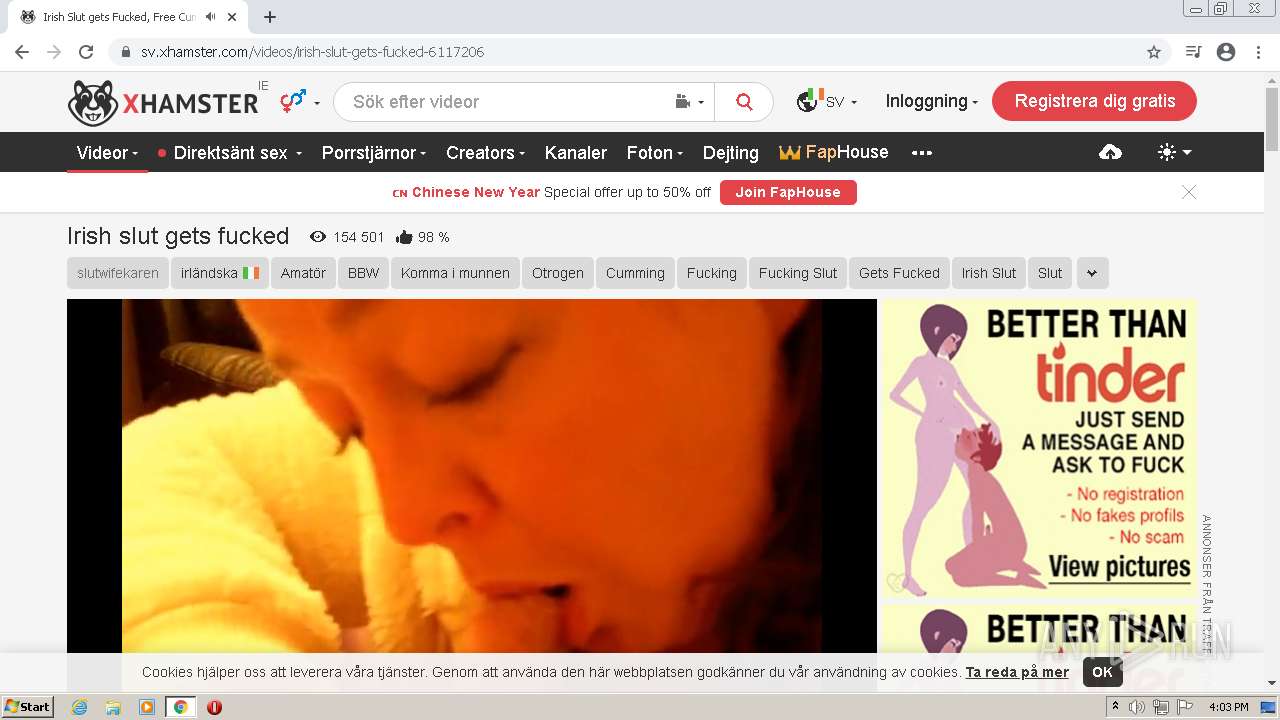The height and width of the screenshot is (720, 1280).
Task: Go back to the previous page
Action: 22,52
